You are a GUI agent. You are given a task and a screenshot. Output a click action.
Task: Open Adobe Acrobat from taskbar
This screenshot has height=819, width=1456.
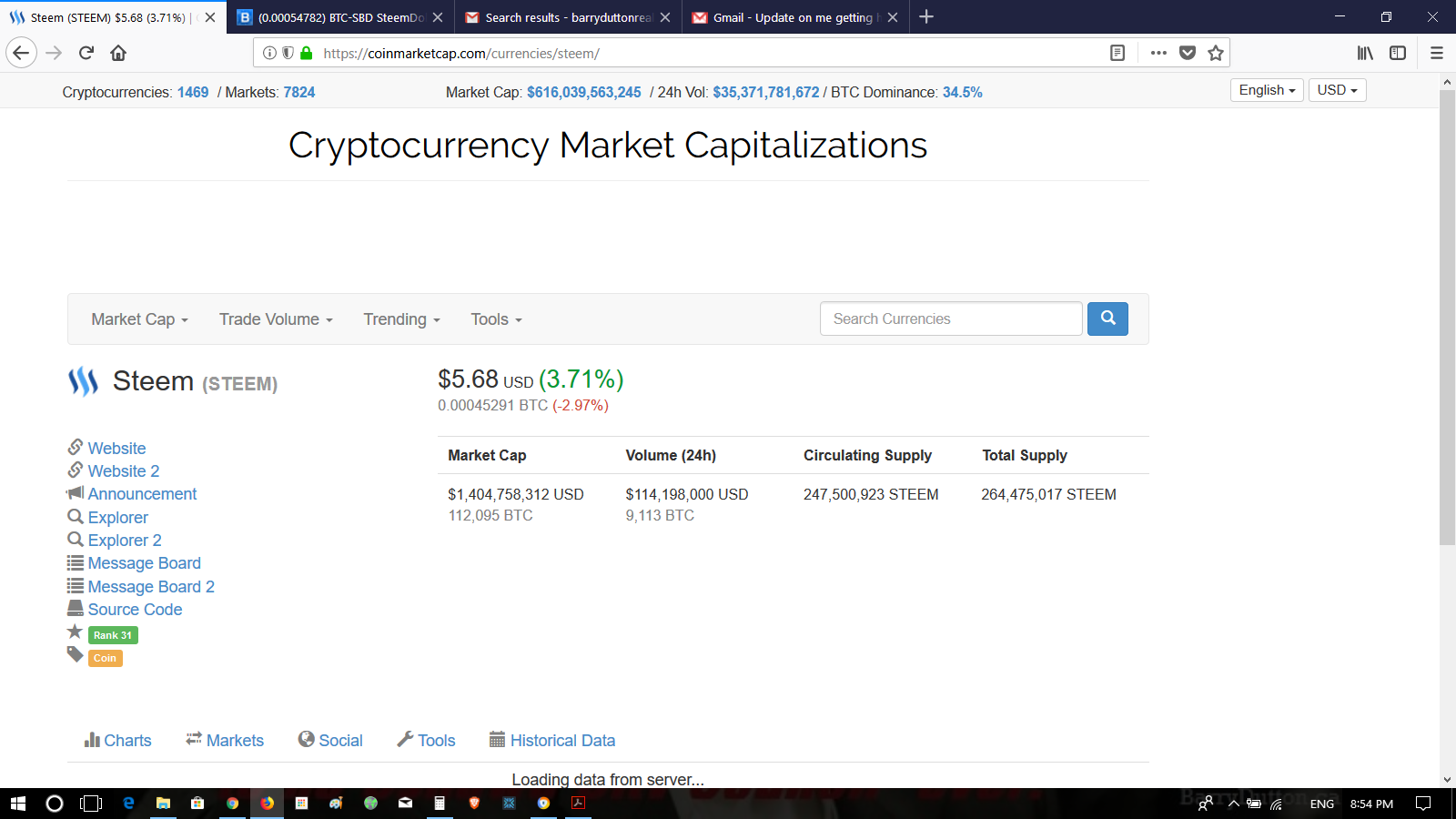coord(578,804)
